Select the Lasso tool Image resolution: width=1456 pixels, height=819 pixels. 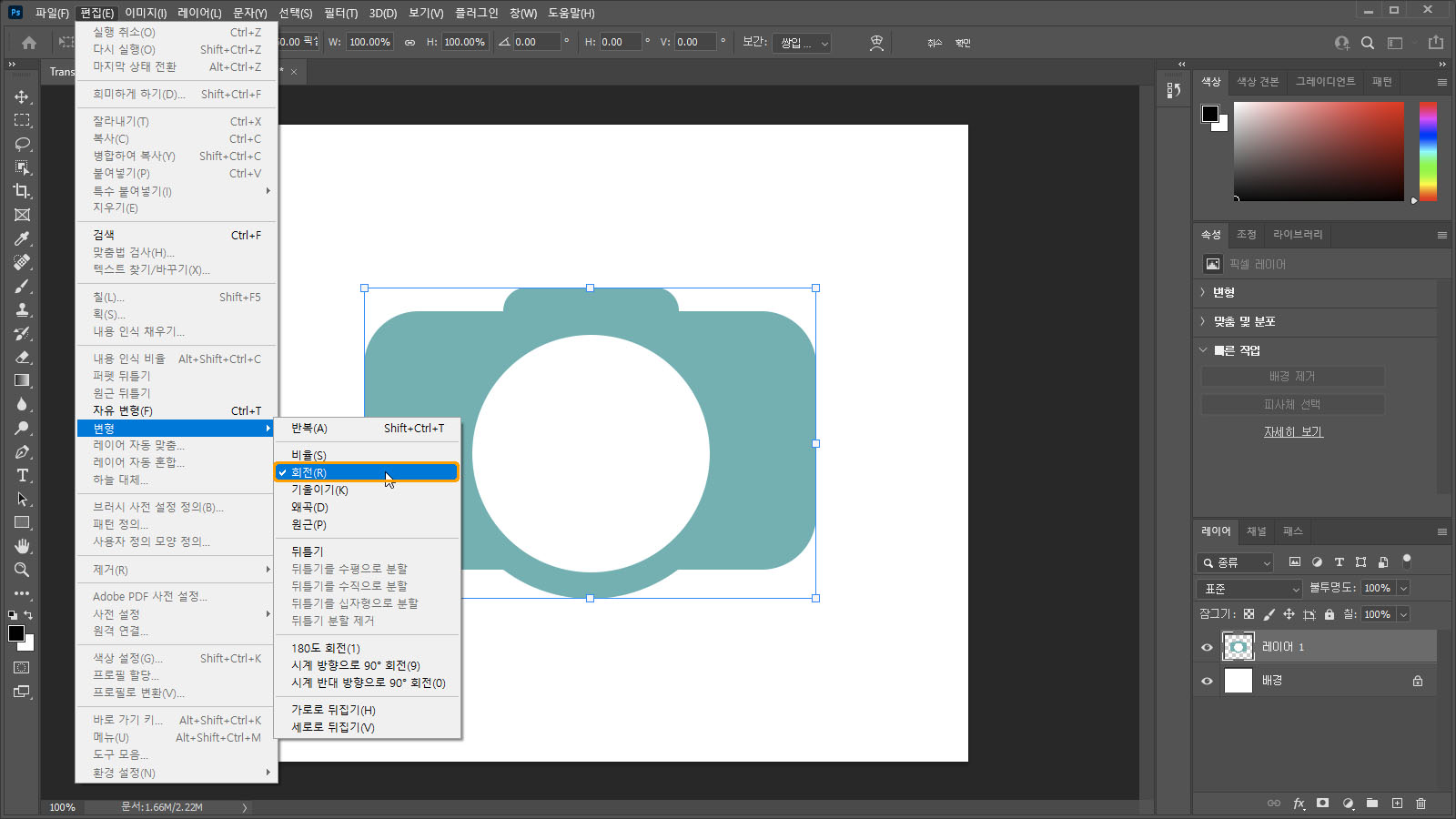(22, 144)
